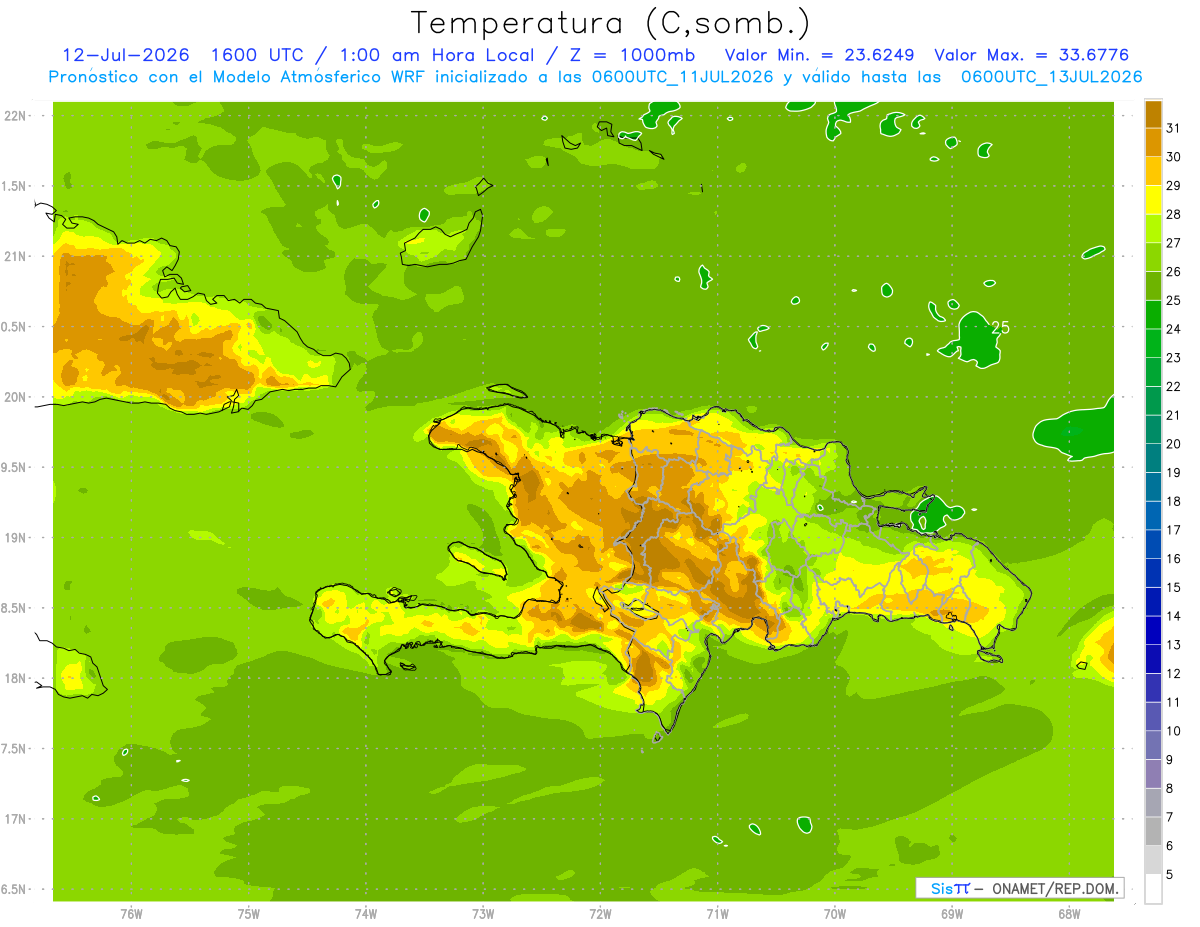Click the "25" contour label on map

(x=999, y=327)
